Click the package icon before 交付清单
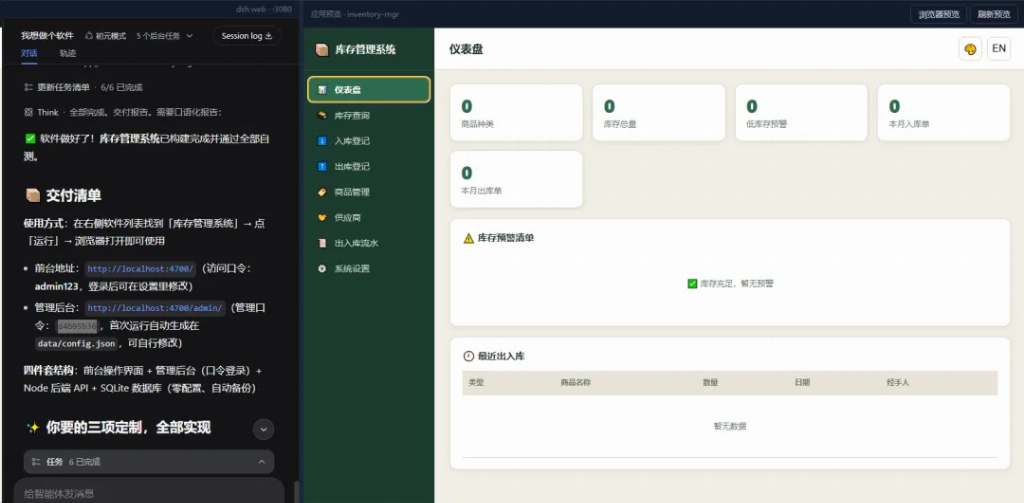Image resolution: width=1024 pixels, height=503 pixels. (33, 195)
